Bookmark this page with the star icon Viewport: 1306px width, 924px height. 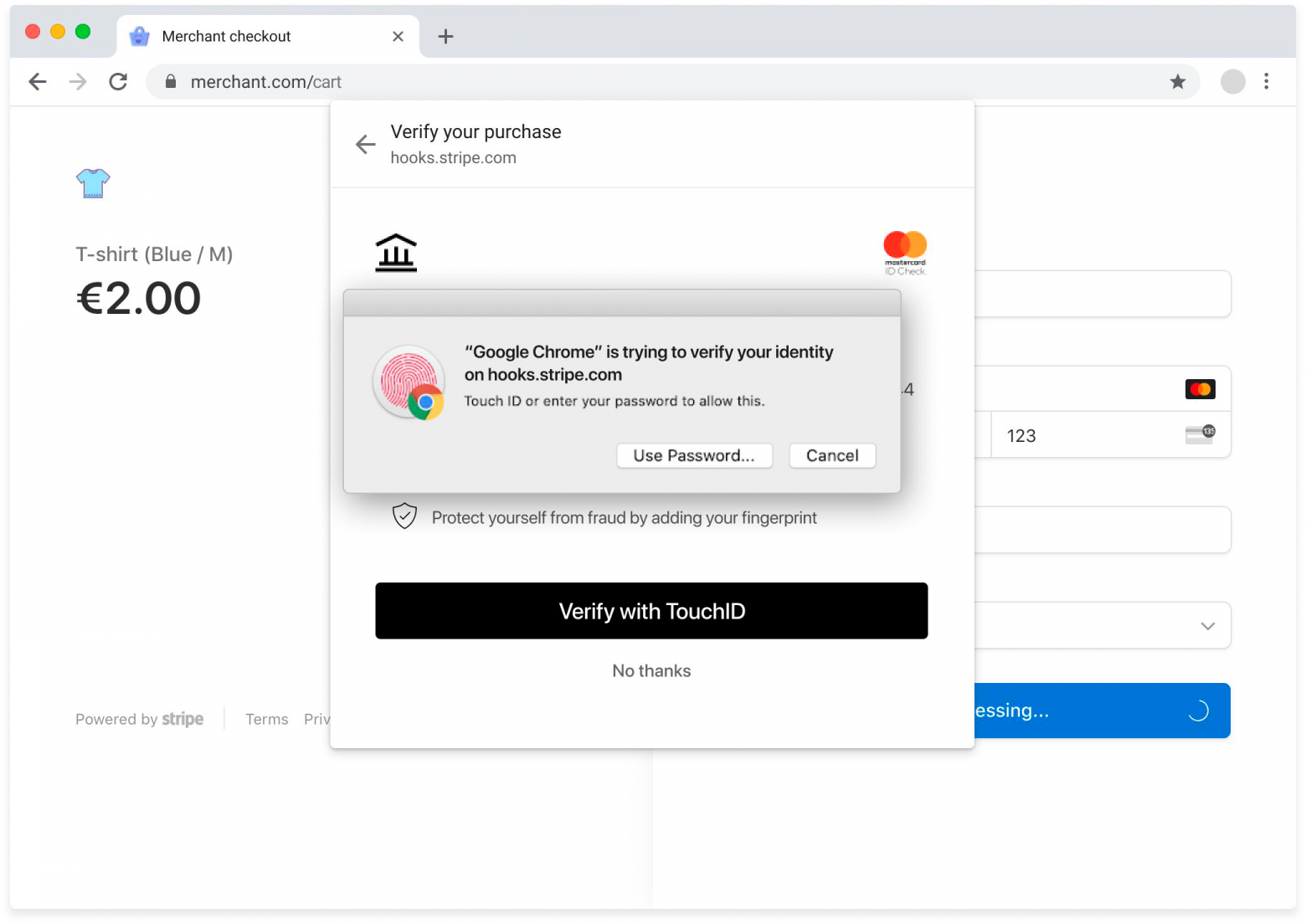coord(1178,81)
